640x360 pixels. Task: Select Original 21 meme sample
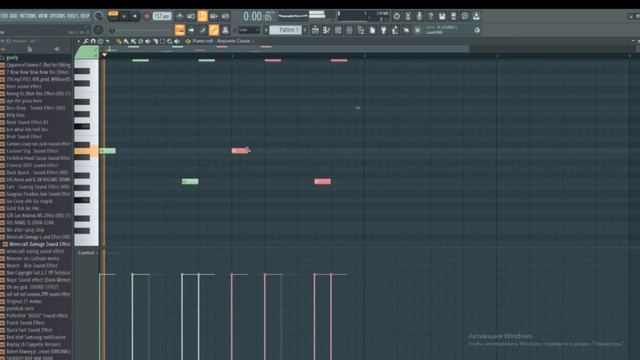24,301
